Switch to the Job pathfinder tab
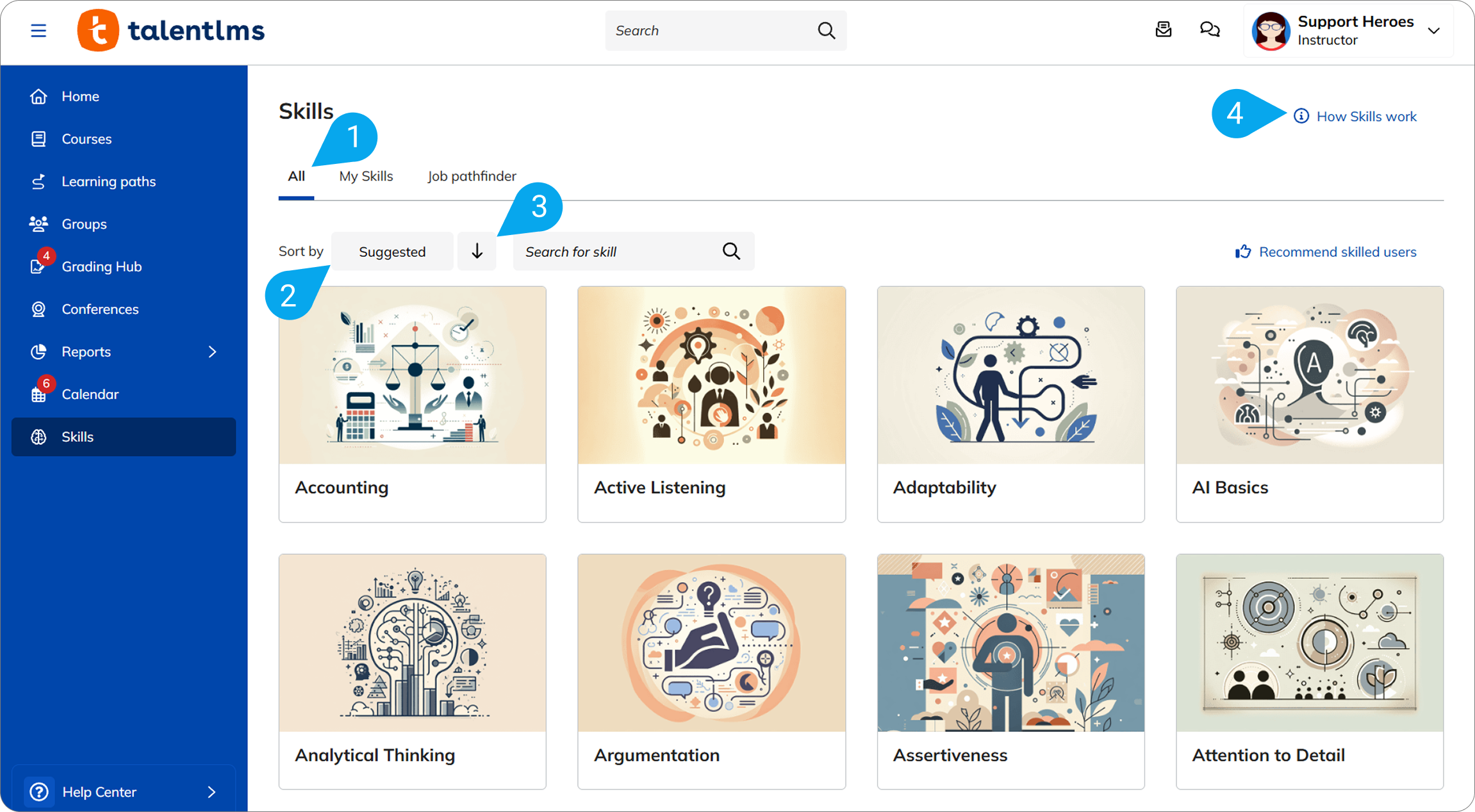The height and width of the screenshot is (812, 1475). [472, 176]
